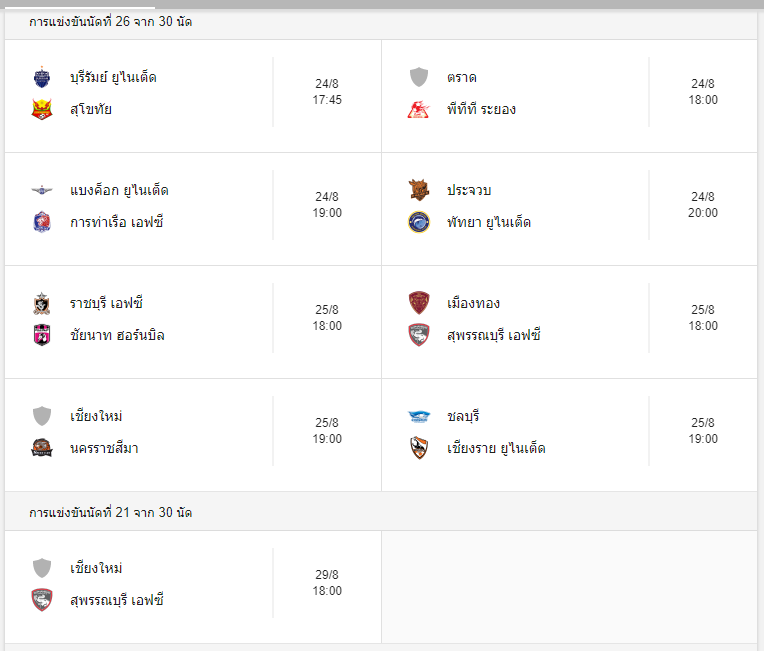764x651 pixels.
Task: Click the Muangthong red crest
Action: point(418,303)
